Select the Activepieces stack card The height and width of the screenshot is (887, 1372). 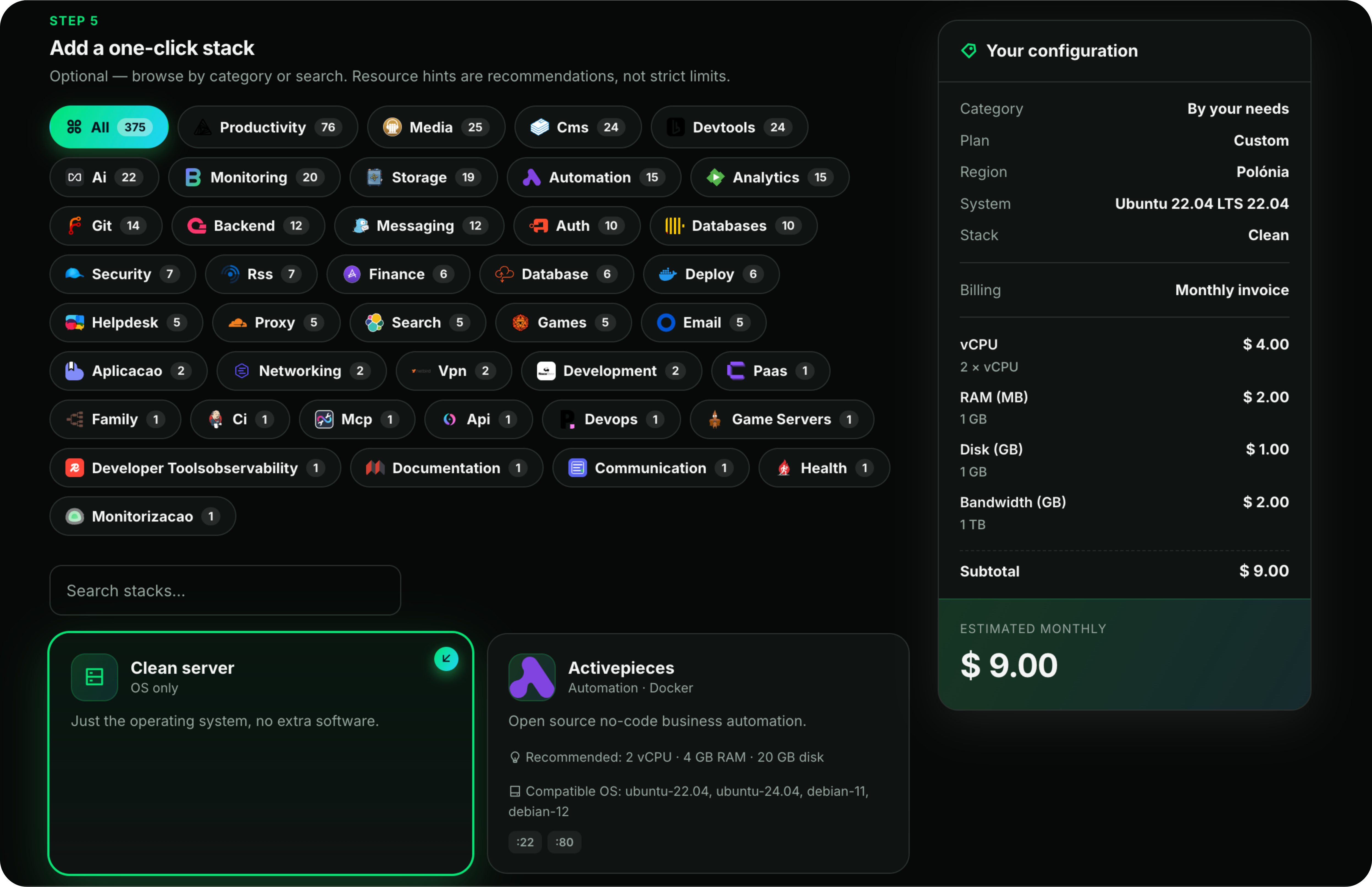coord(698,753)
